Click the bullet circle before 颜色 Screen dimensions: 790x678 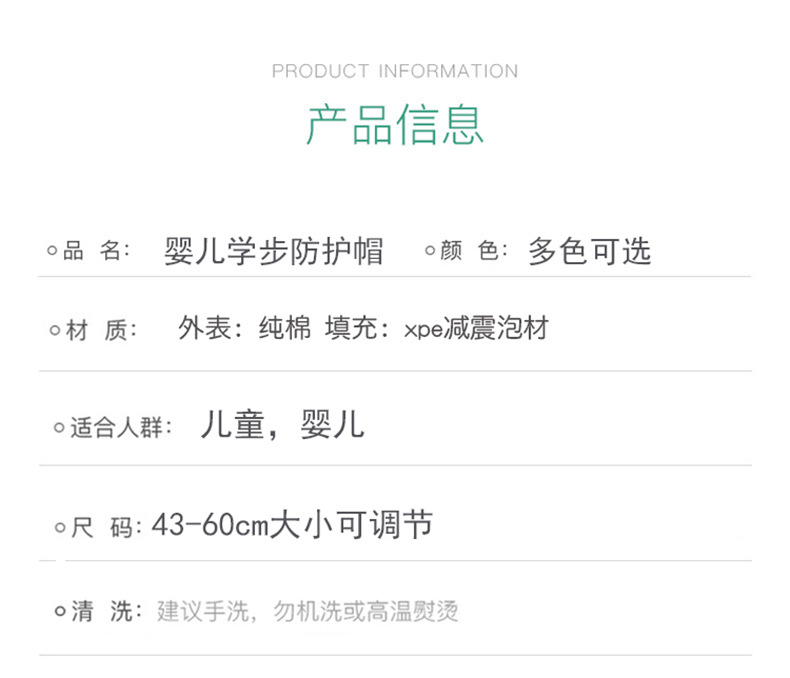[430, 251]
